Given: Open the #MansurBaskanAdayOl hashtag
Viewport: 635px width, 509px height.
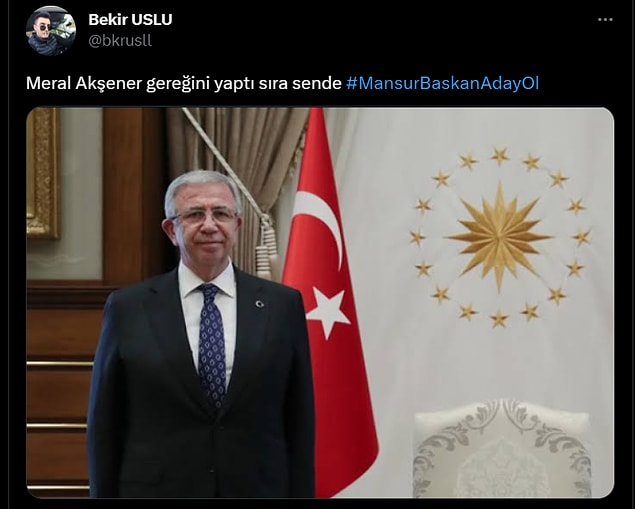Looking at the screenshot, I should coord(442,83).
